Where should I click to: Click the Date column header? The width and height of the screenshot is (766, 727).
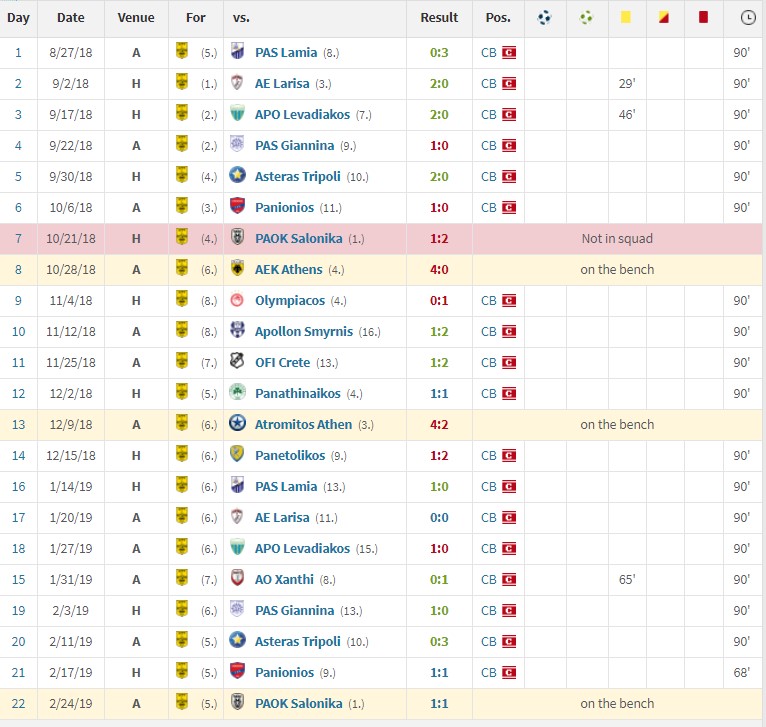click(x=70, y=18)
